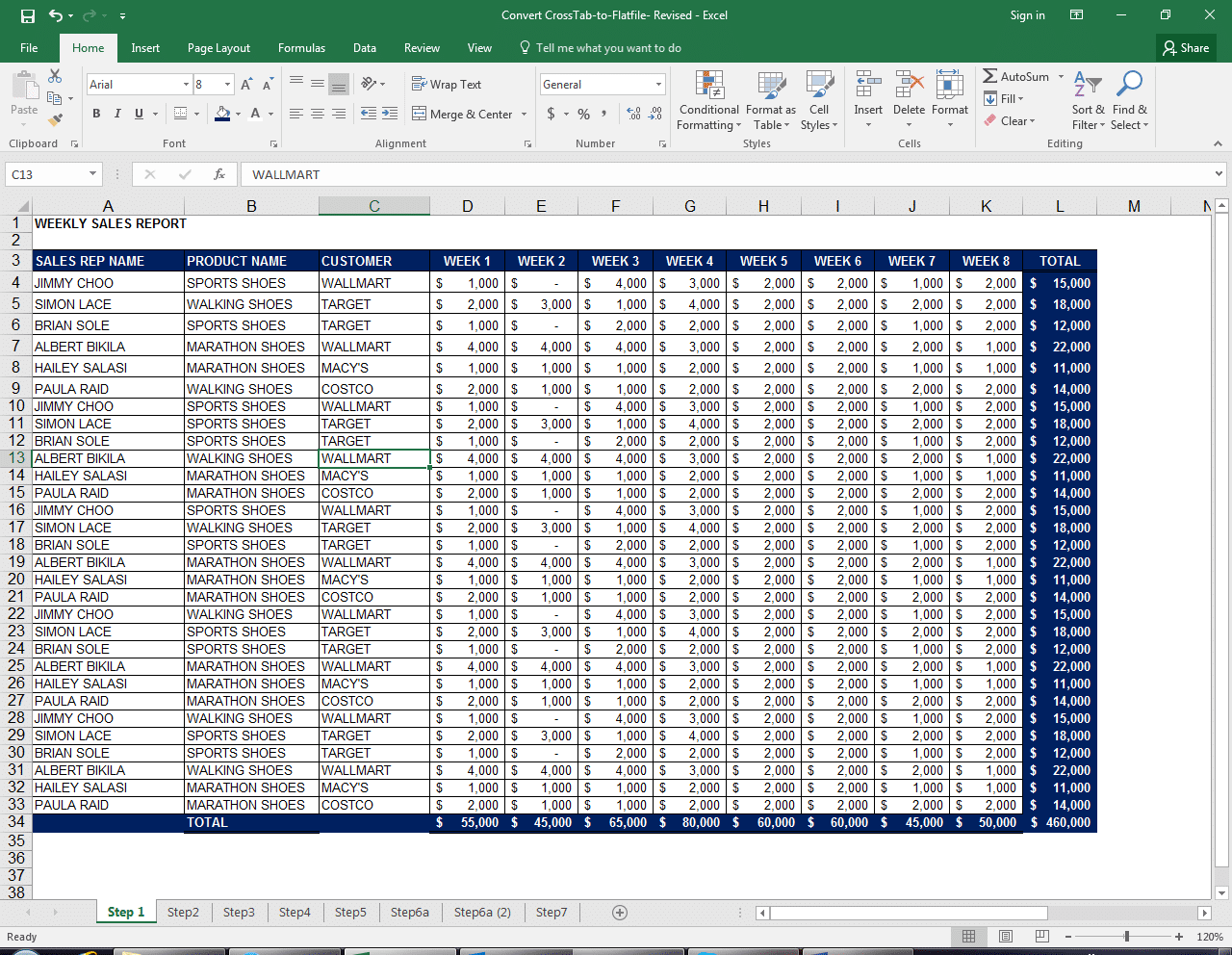The image size is (1232, 955).
Task: Switch to the Page Layout ribbon tab
Action: [218, 48]
